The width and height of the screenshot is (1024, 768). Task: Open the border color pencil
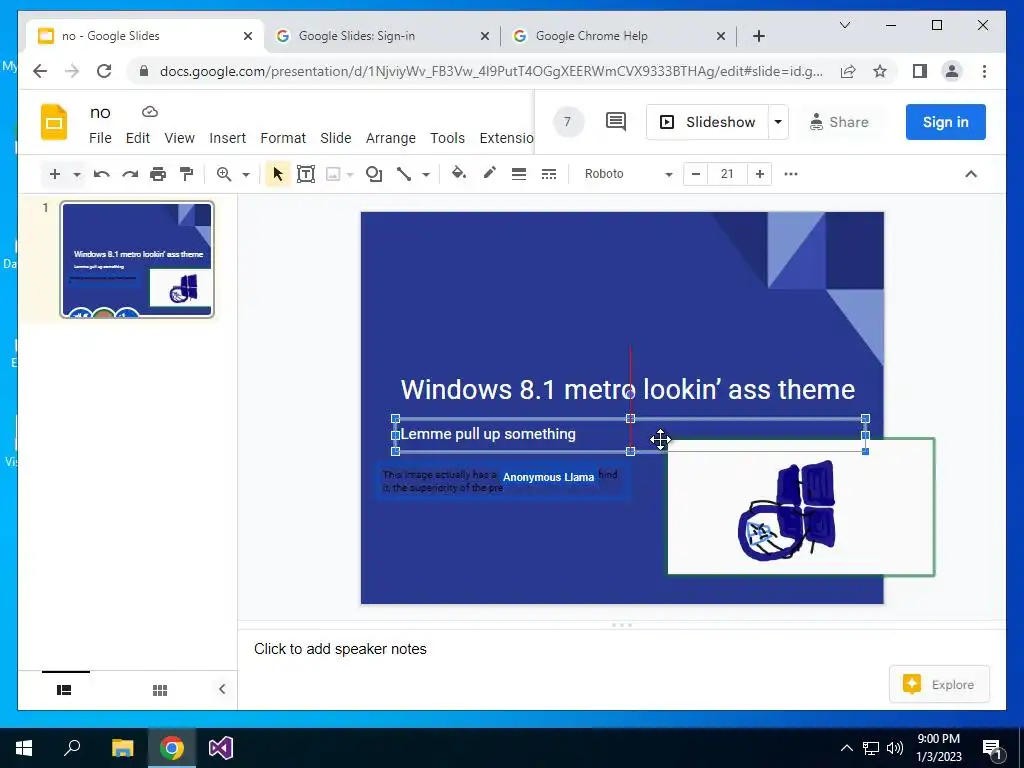pyautogui.click(x=489, y=174)
